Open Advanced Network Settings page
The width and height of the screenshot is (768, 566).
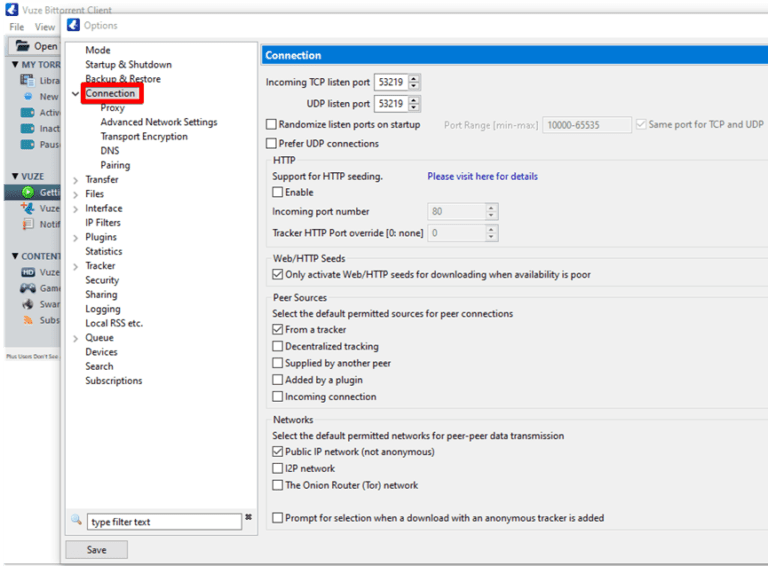(159, 122)
